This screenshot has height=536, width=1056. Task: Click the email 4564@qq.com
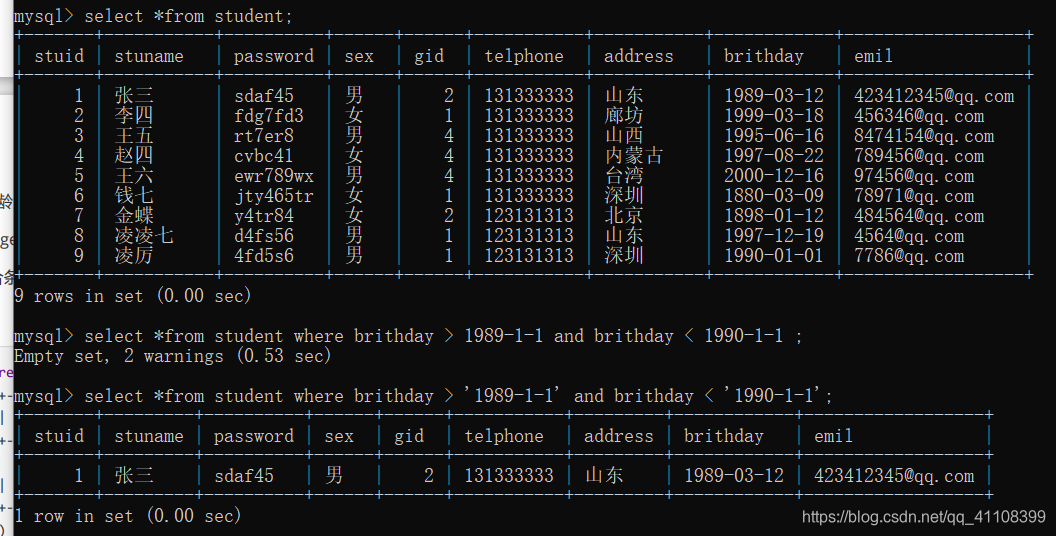click(x=909, y=236)
